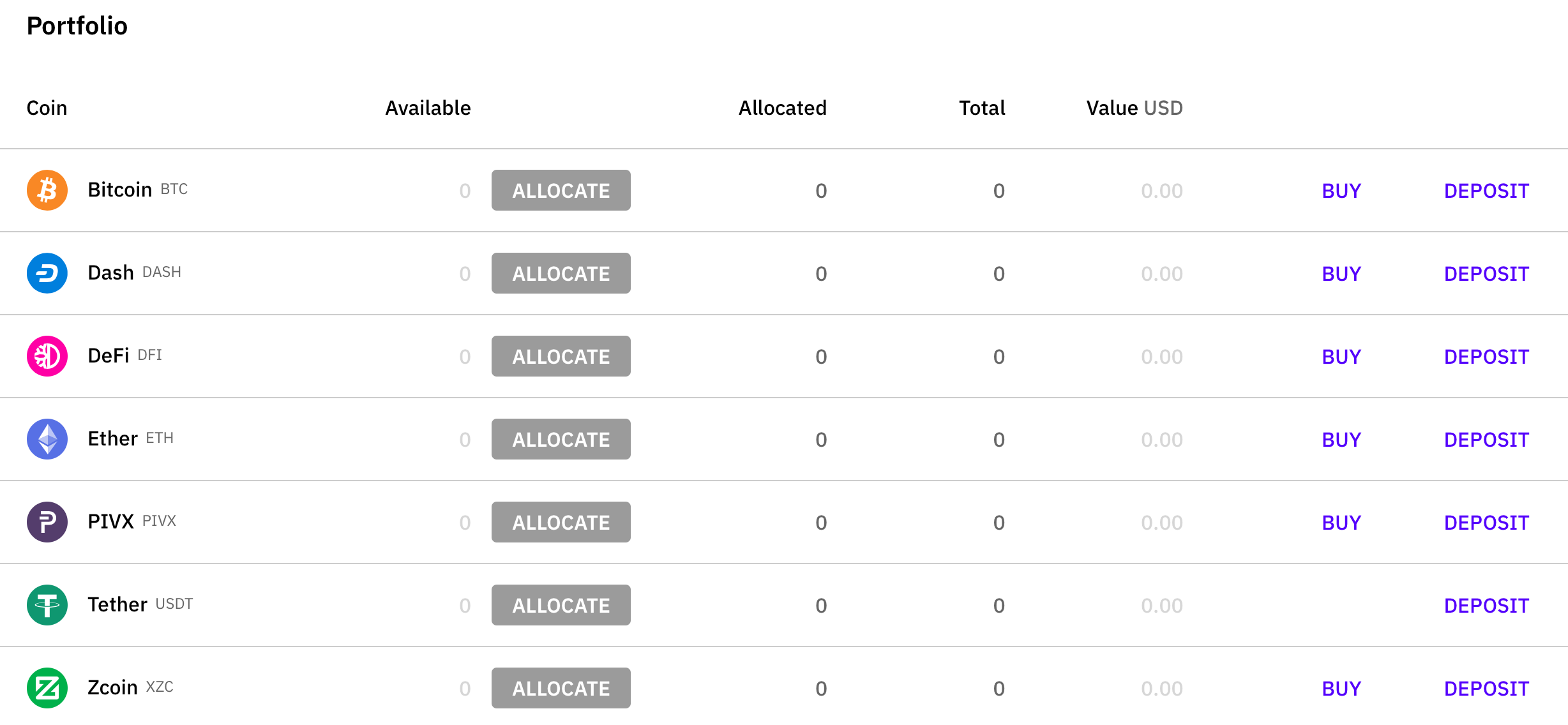Click the Value USD column header
This screenshot has width=1568, height=725.
pyautogui.click(x=1134, y=108)
